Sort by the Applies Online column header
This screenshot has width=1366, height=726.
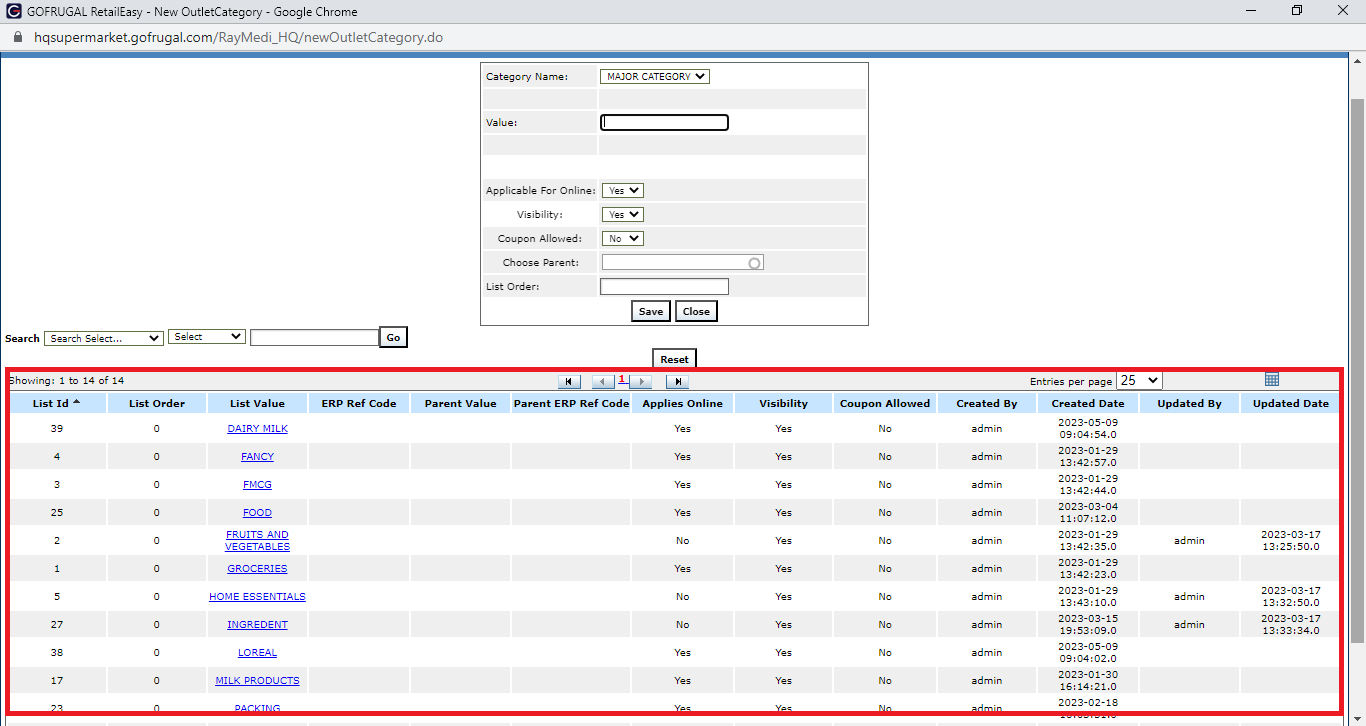point(682,404)
